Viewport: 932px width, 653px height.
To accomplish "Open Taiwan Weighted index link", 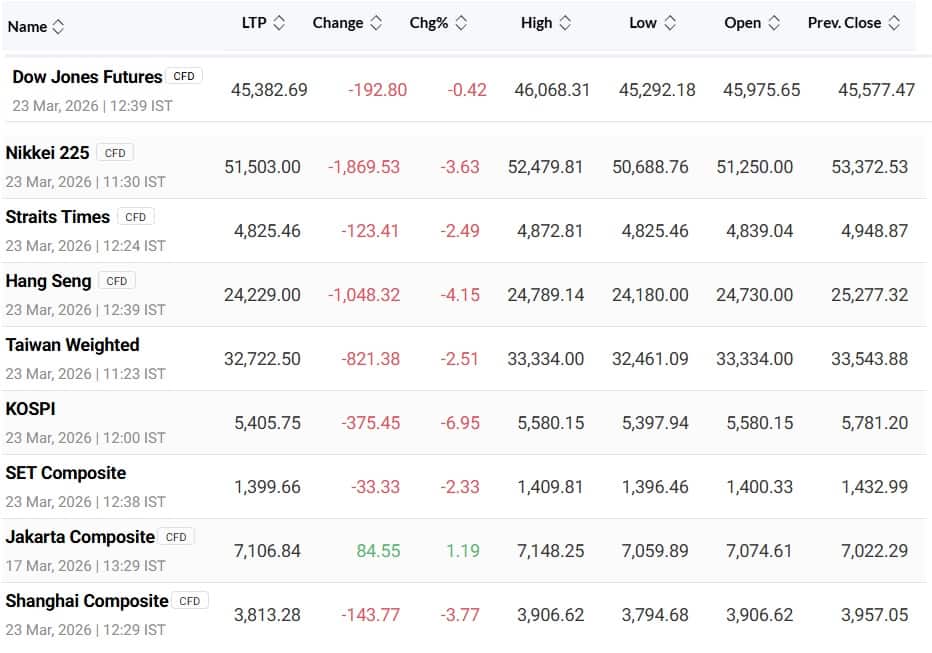I will [73, 345].
